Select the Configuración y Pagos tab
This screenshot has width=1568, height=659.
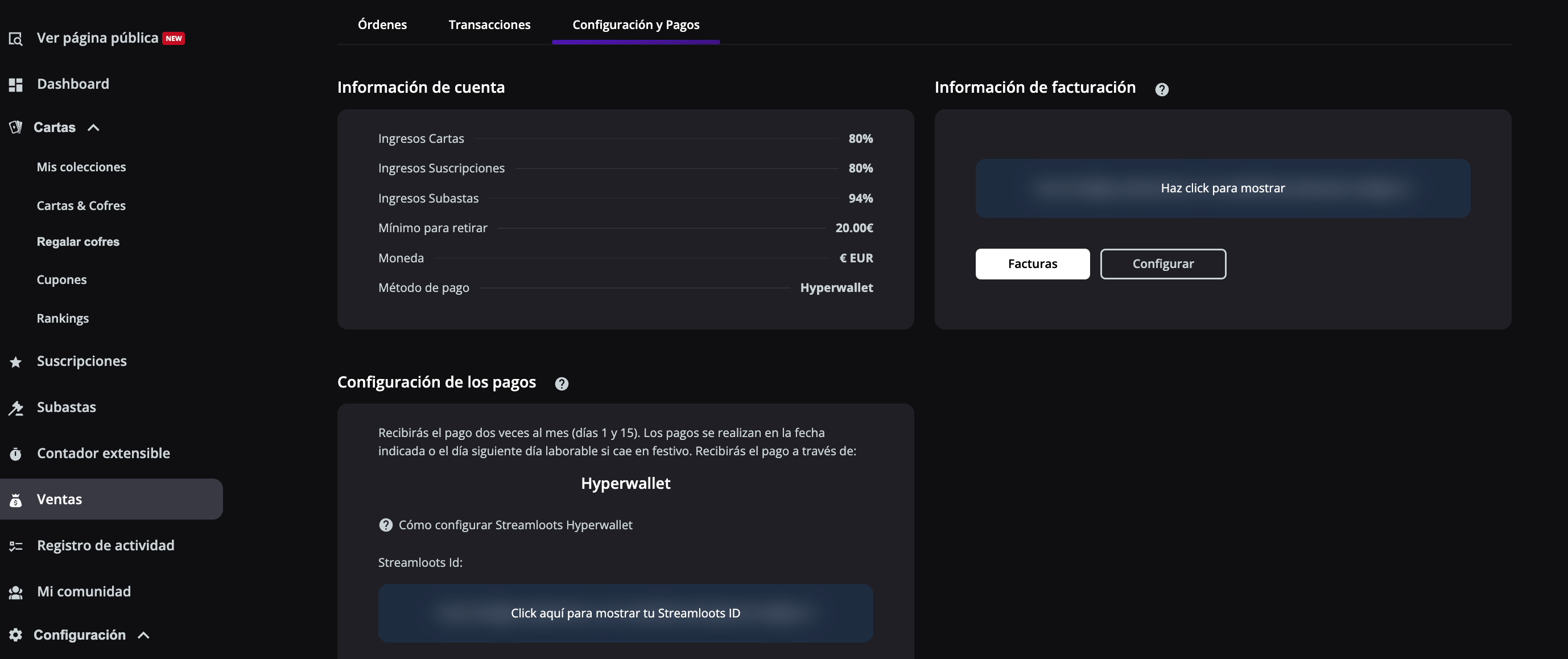pyautogui.click(x=636, y=25)
